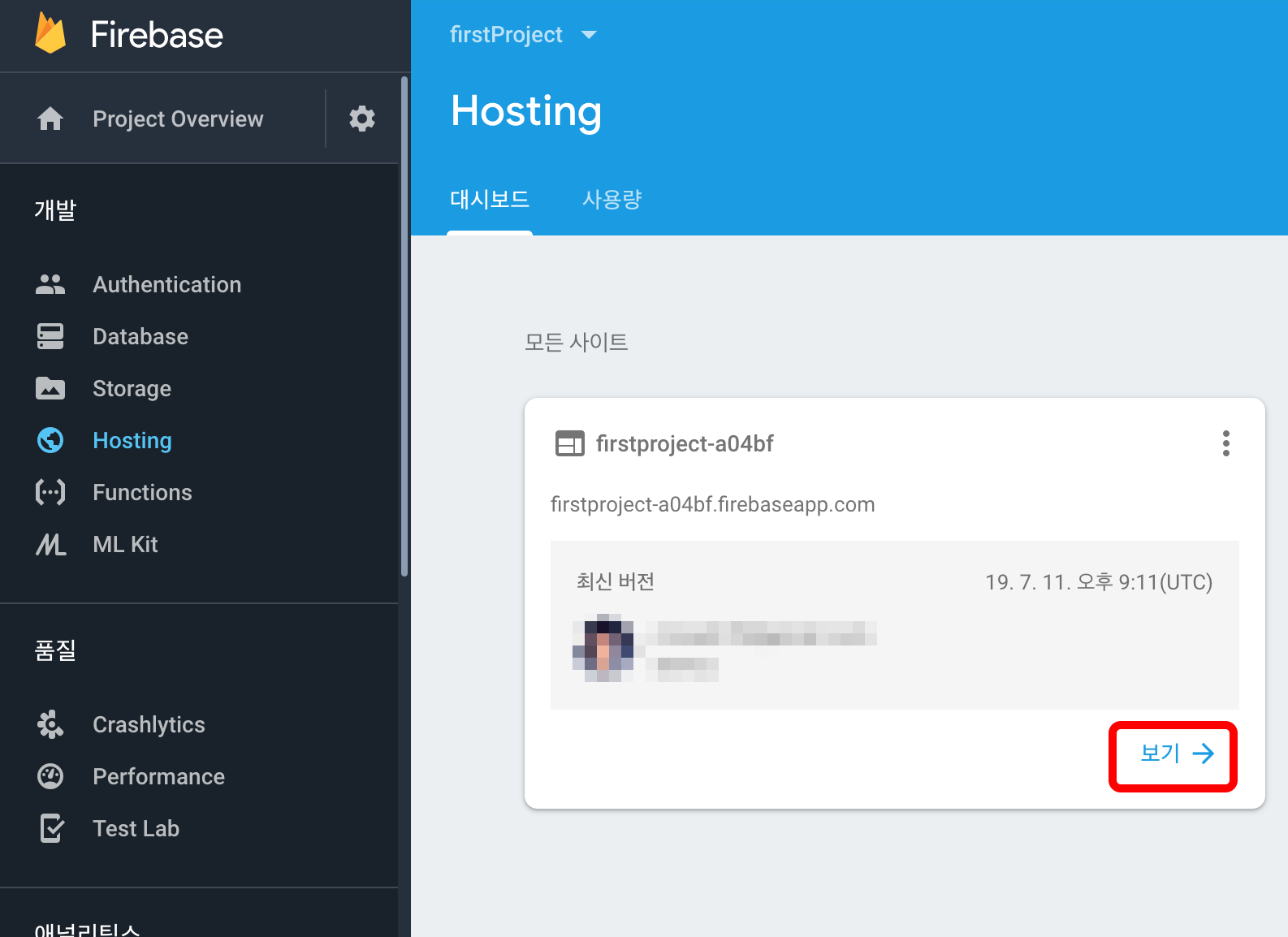1288x937 pixels.
Task: Click the ML Kit icon
Action: click(50, 544)
